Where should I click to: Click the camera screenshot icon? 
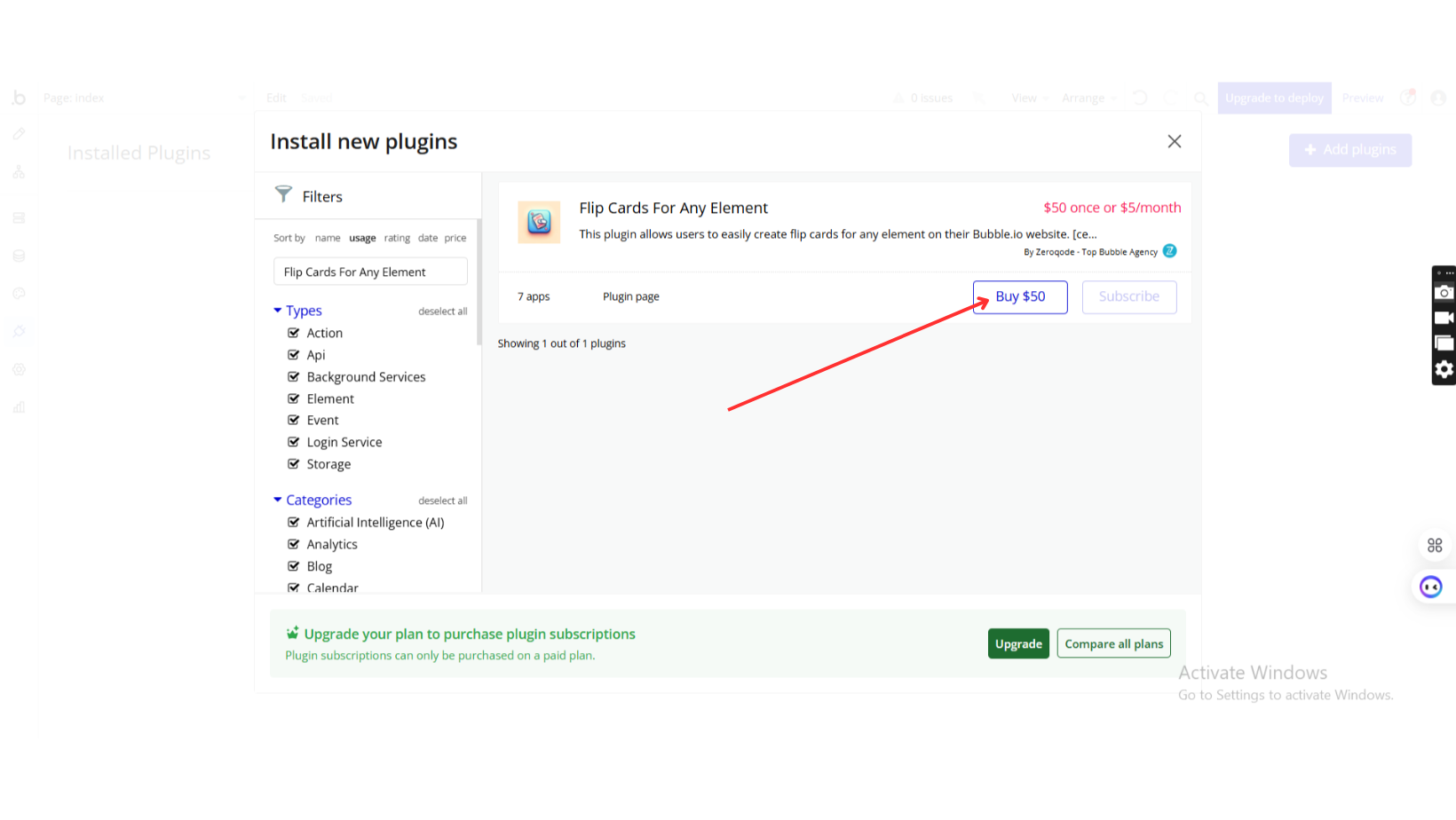pyautogui.click(x=1444, y=293)
